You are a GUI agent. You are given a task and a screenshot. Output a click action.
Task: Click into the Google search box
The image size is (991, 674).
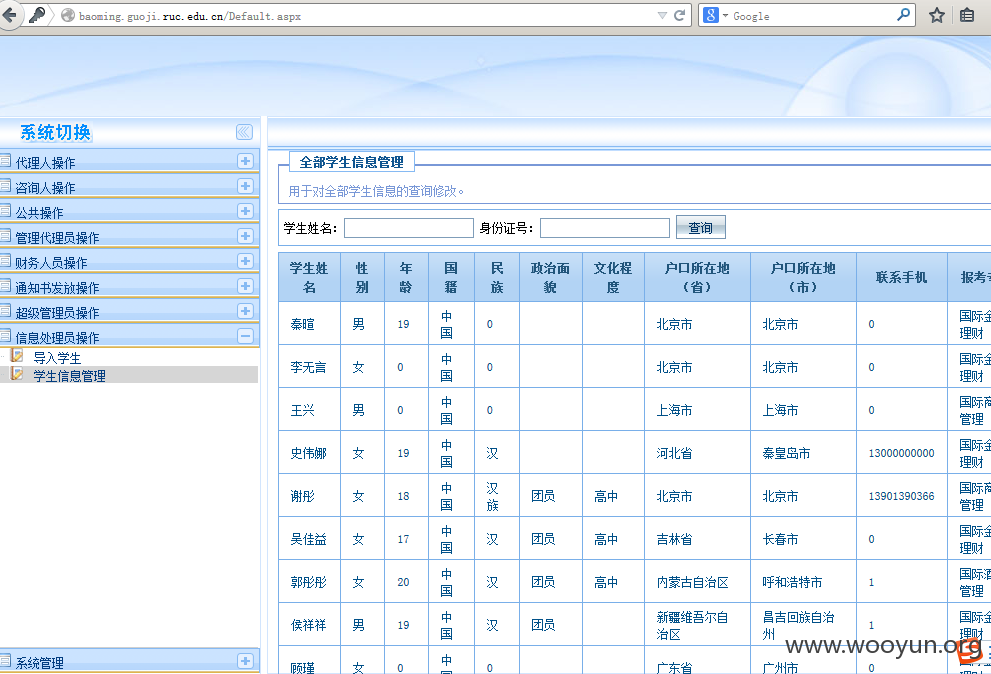coord(812,16)
